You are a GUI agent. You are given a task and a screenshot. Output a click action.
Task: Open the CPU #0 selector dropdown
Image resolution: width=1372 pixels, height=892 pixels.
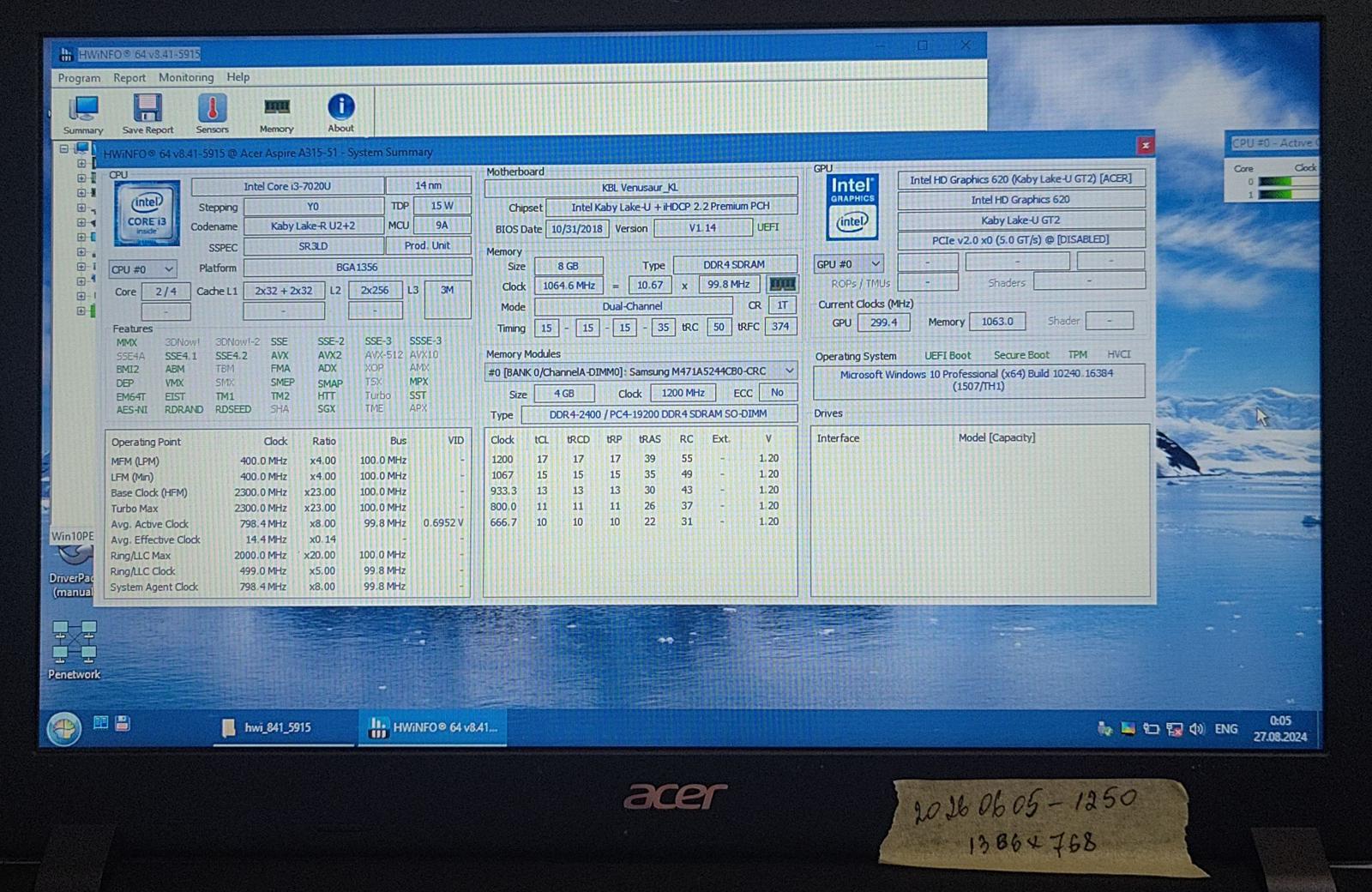click(142, 269)
